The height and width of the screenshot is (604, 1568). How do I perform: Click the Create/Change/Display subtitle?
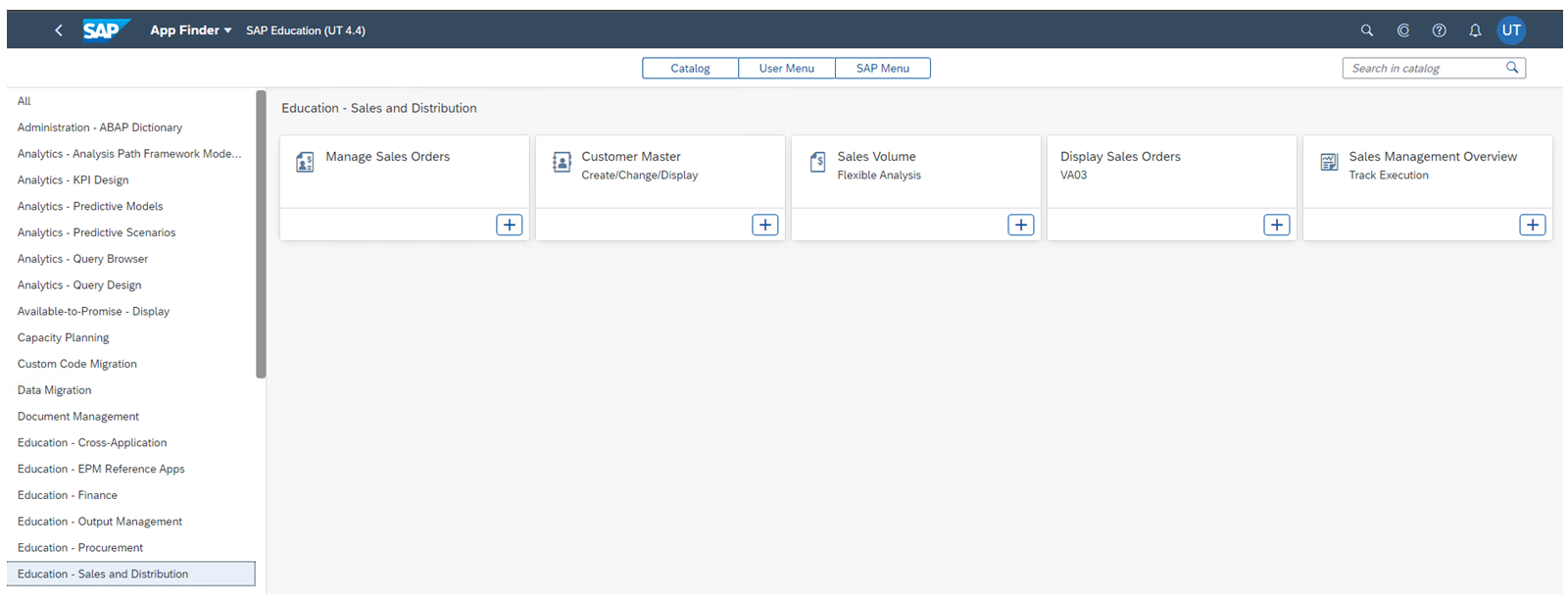pyautogui.click(x=640, y=176)
